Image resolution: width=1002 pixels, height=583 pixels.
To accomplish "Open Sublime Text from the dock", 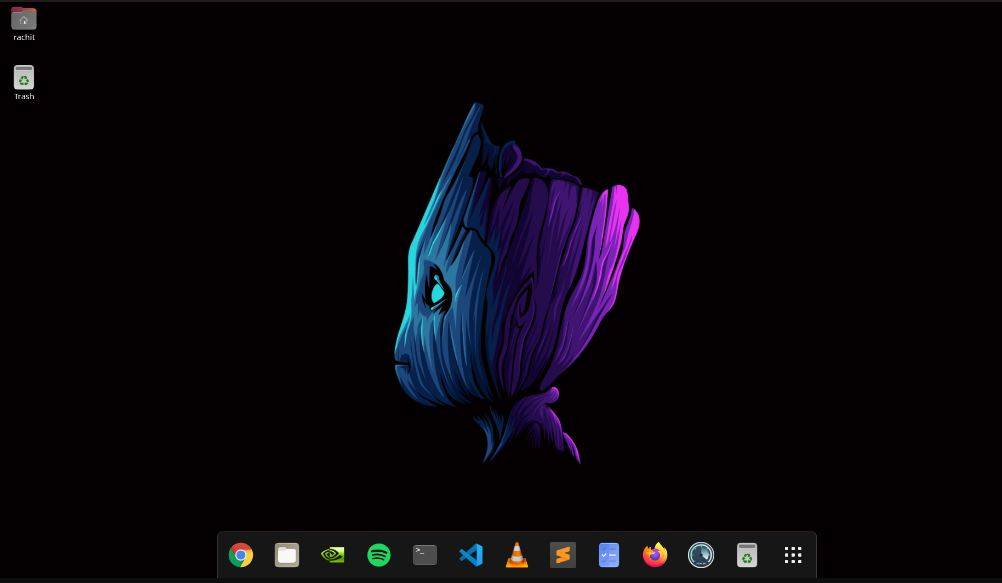I will click(x=563, y=555).
